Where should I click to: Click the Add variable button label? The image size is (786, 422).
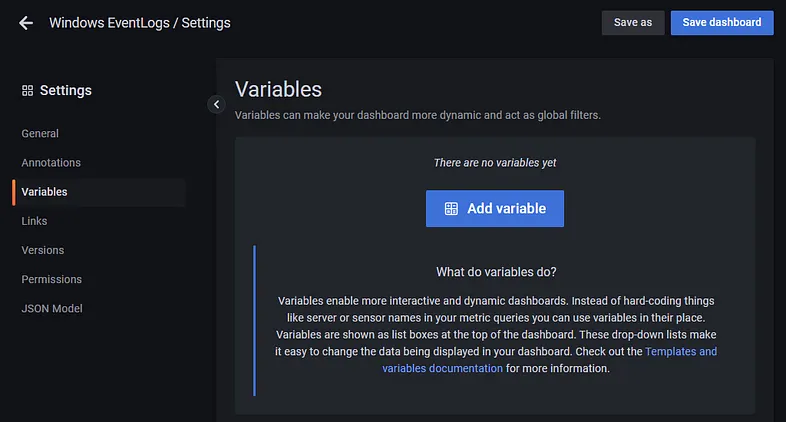tap(506, 209)
